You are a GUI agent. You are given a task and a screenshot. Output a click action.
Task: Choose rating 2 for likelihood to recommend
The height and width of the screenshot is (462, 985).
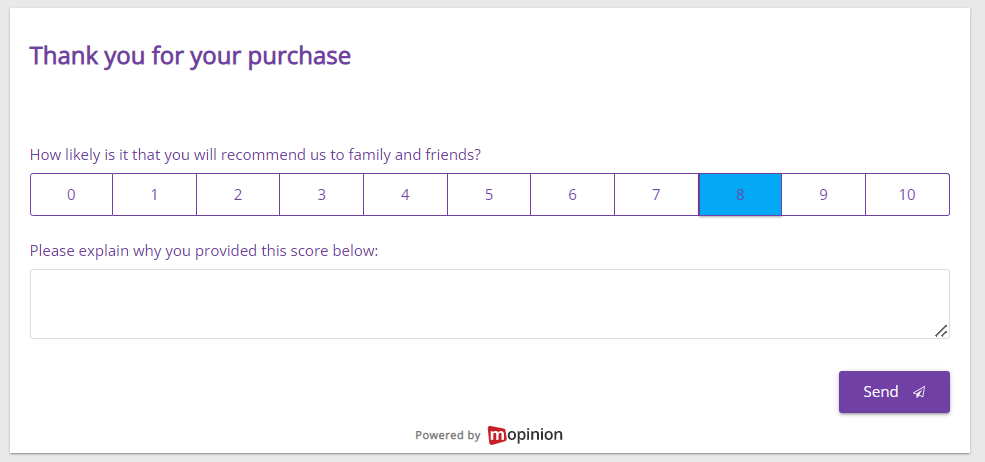coord(238,195)
